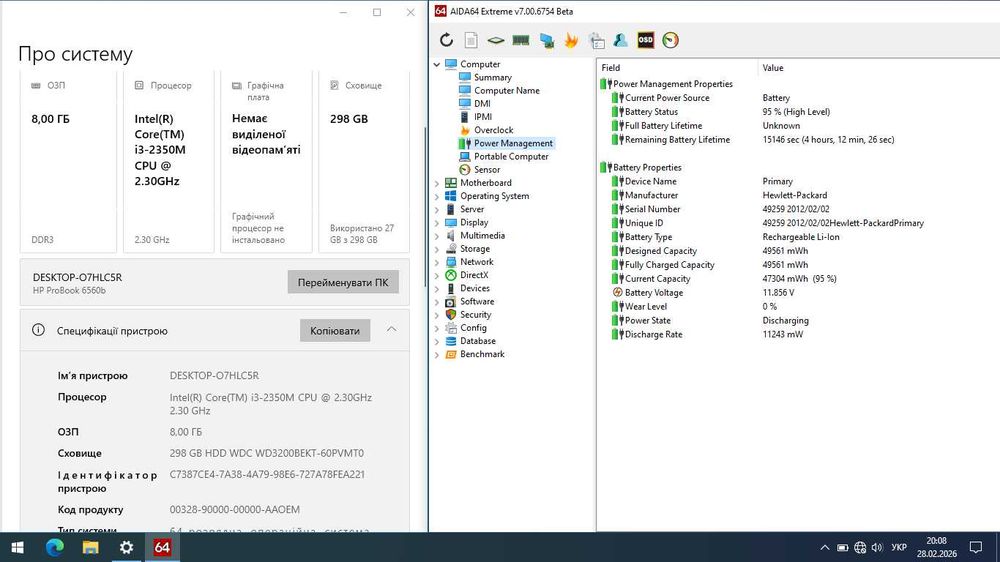The height and width of the screenshot is (562, 1000).
Task: Select Config in the AIDA64 tree
Action: click(x=473, y=328)
